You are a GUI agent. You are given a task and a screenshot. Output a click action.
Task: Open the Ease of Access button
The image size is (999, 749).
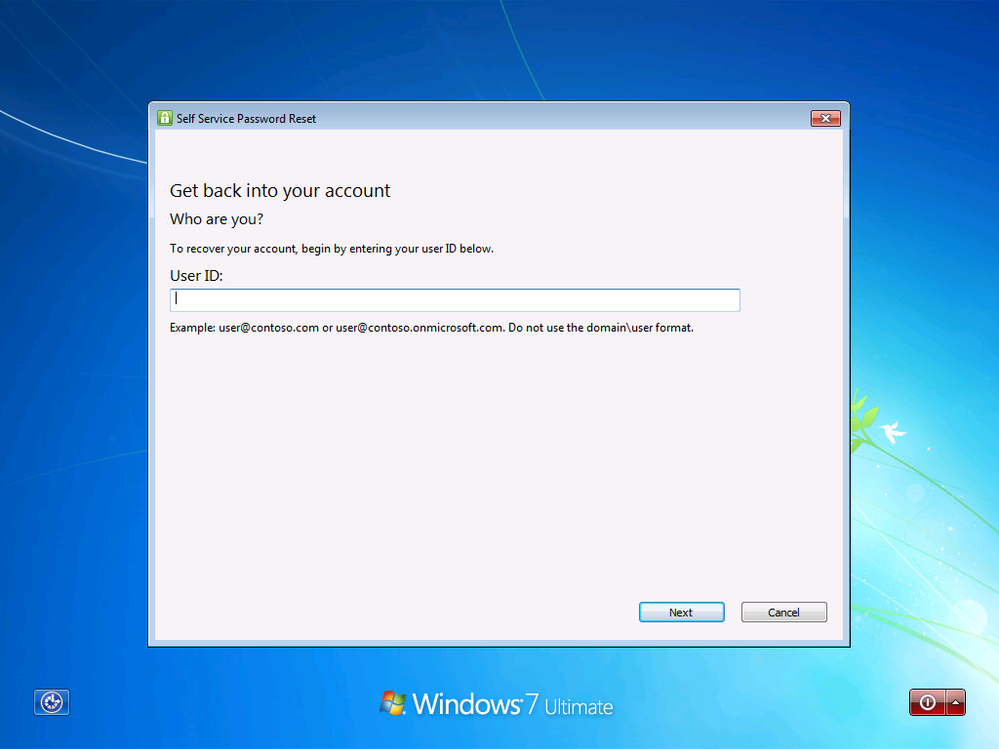52,703
